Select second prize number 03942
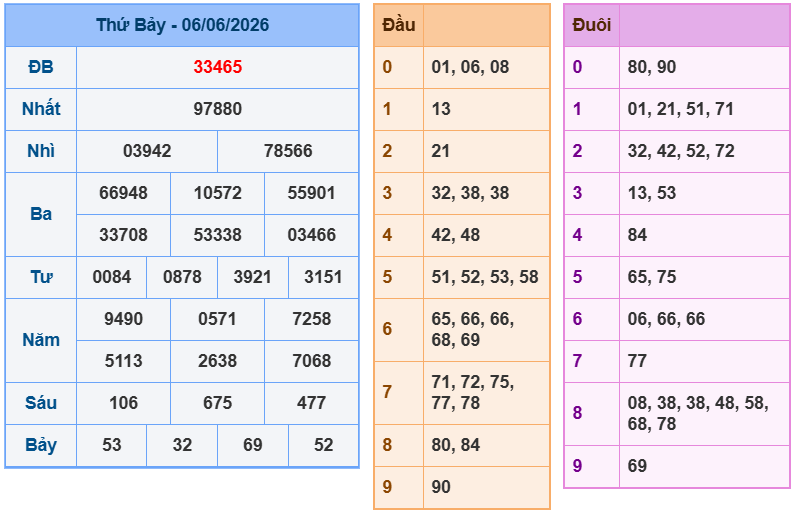The height and width of the screenshot is (521, 795). click(x=147, y=151)
